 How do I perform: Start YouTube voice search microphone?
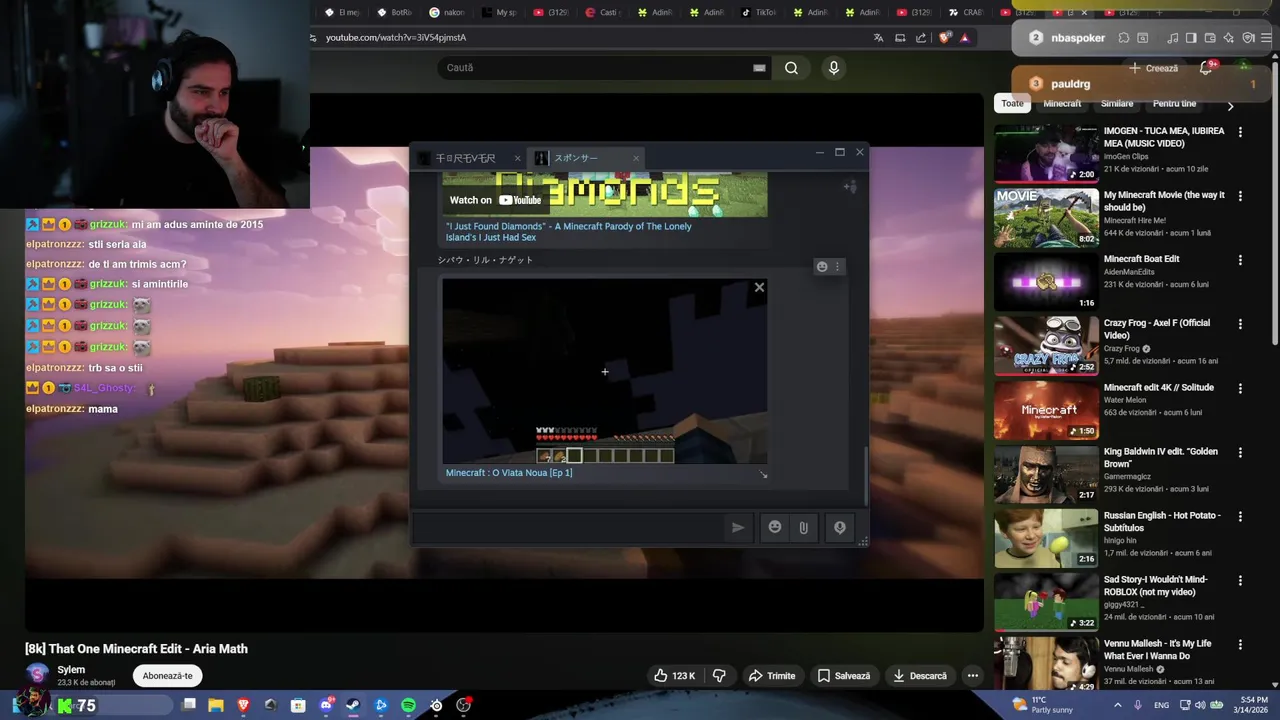pyautogui.click(x=833, y=68)
